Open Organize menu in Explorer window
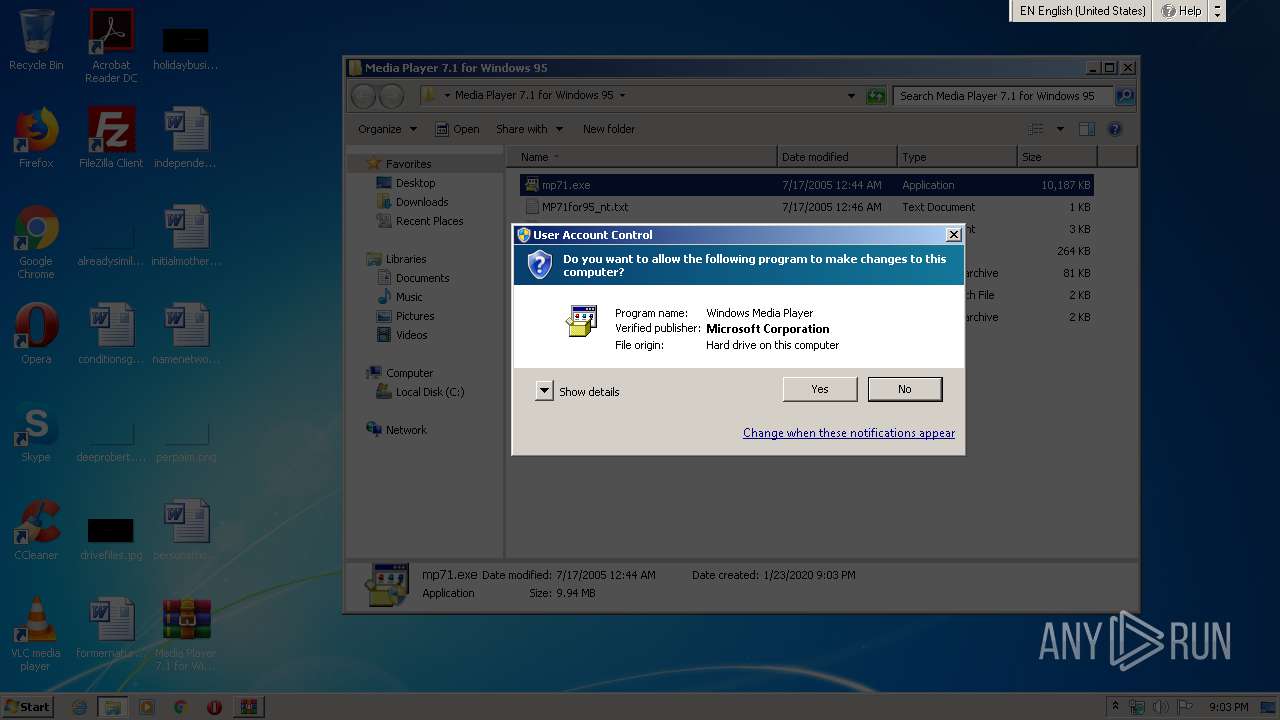This screenshot has width=1280, height=720. coord(387,129)
